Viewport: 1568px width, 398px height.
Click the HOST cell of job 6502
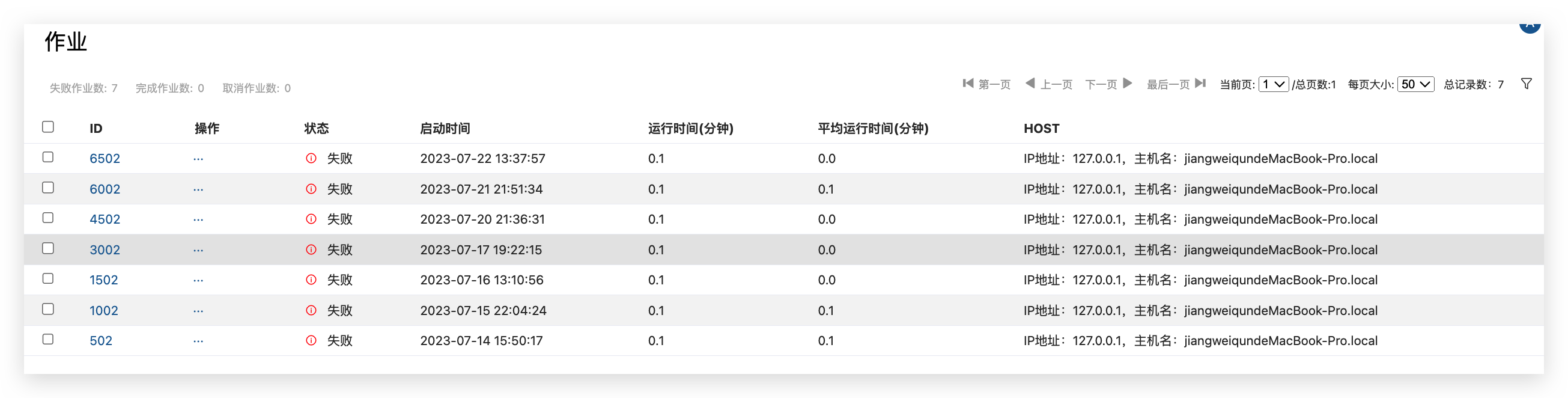(1200, 159)
